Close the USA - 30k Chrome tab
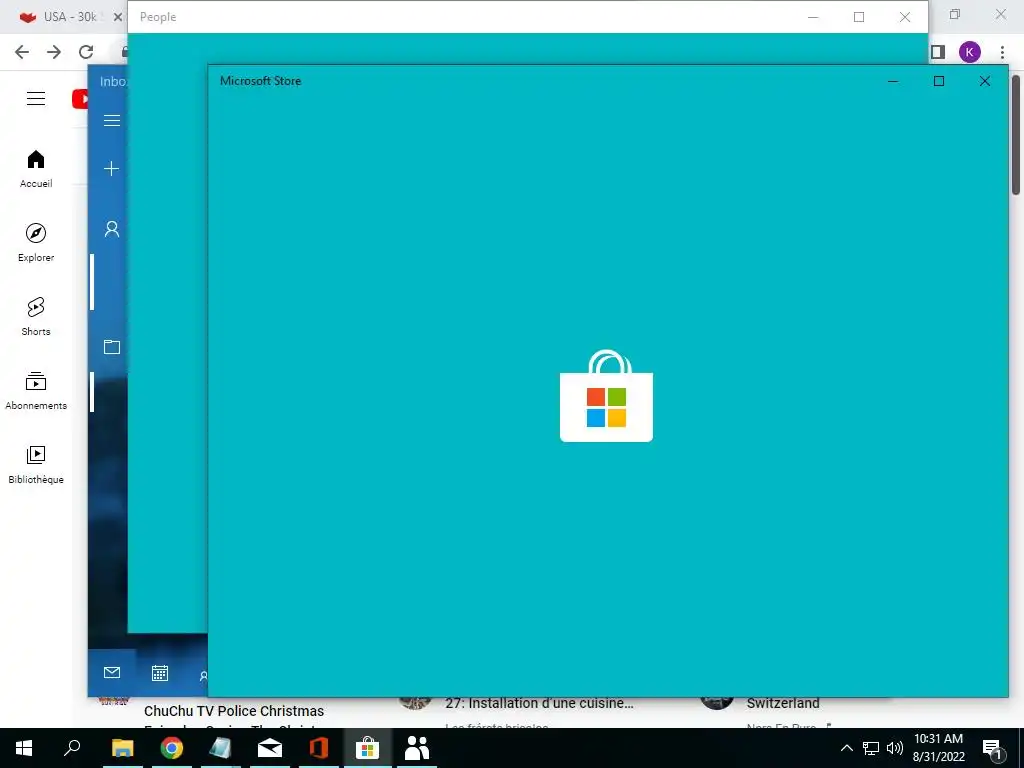The height and width of the screenshot is (768, 1024). [118, 17]
